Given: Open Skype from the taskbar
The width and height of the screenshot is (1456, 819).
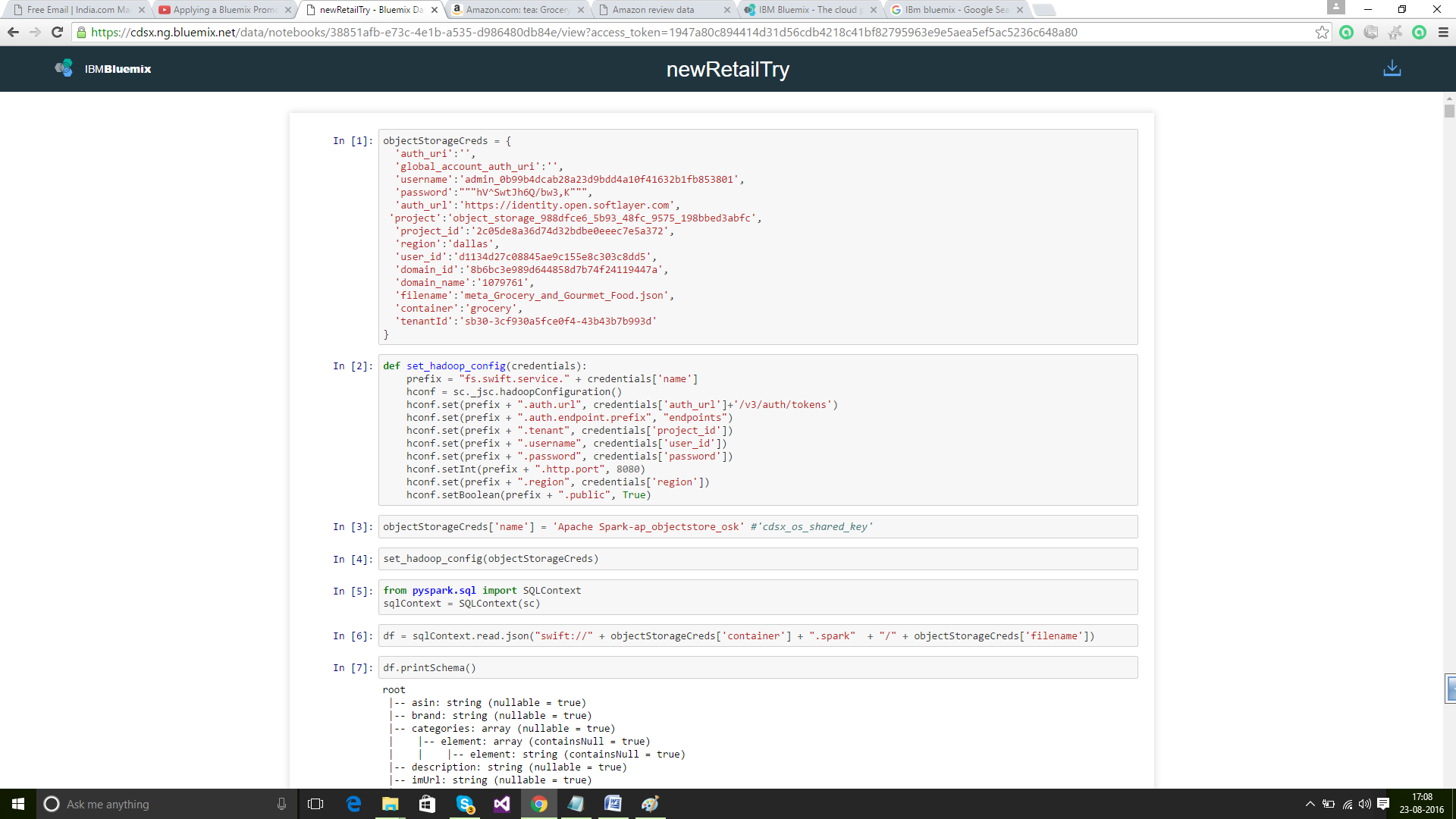Looking at the screenshot, I should pos(465,804).
